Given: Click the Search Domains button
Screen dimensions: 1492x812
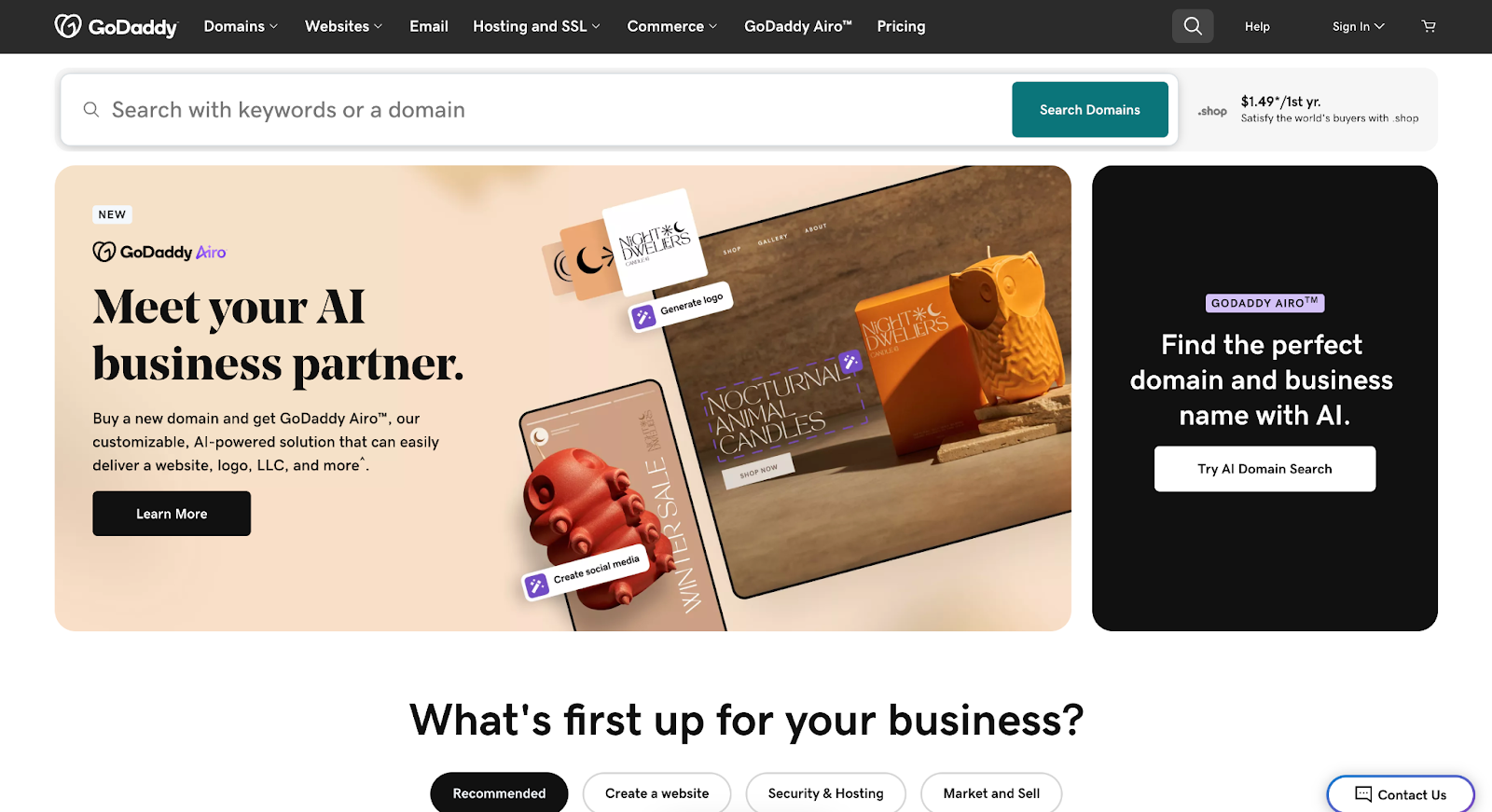Looking at the screenshot, I should pyautogui.click(x=1090, y=109).
